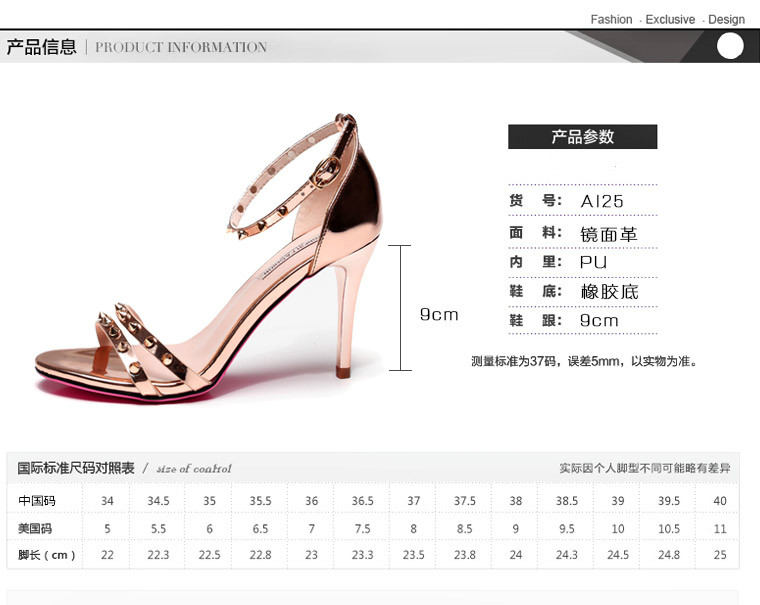
Task: Click the measurement note 测量标准为37码
Action: click(585, 362)
